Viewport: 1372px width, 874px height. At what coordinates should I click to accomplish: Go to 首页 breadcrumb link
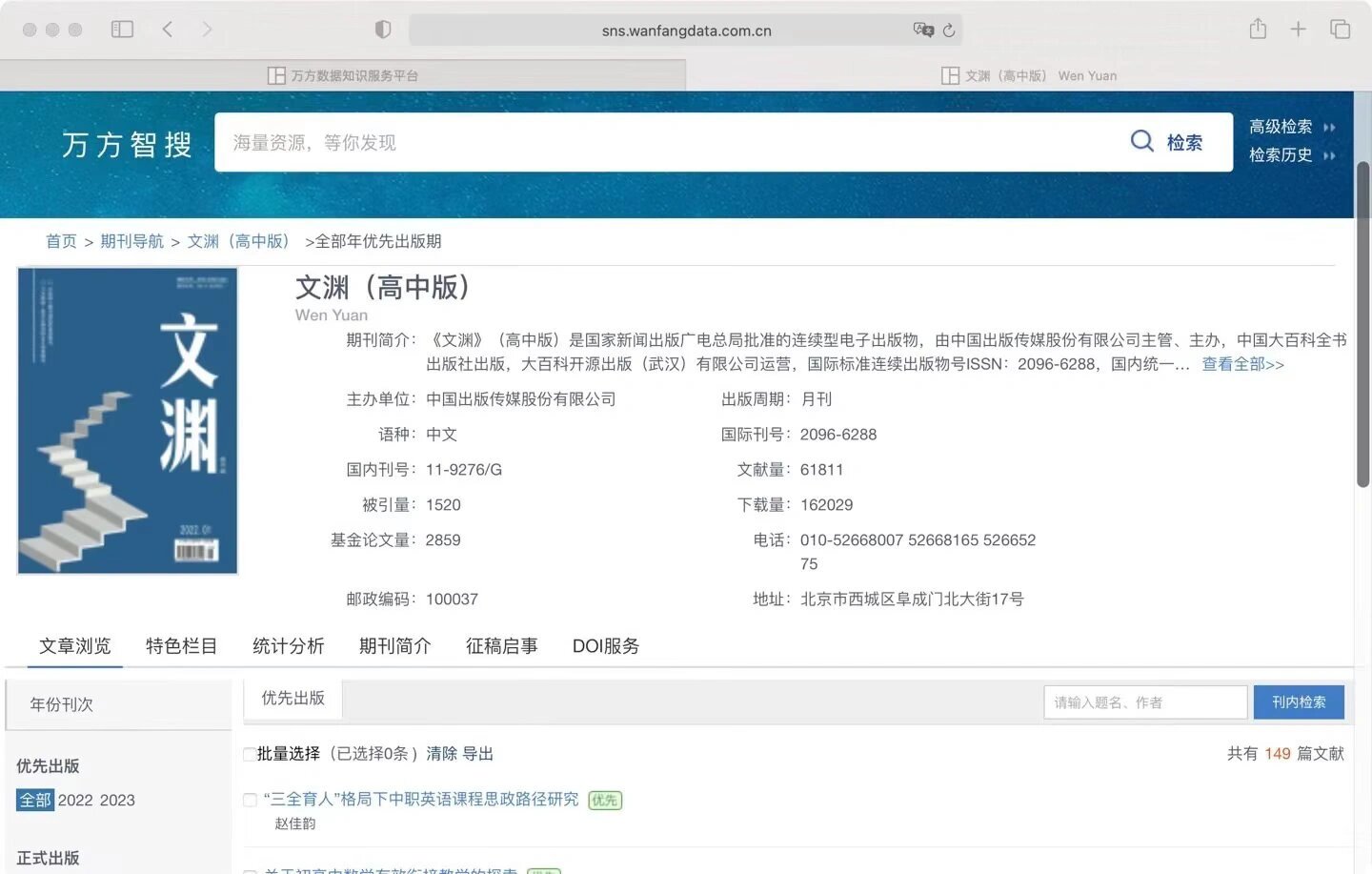click(61, 241)
